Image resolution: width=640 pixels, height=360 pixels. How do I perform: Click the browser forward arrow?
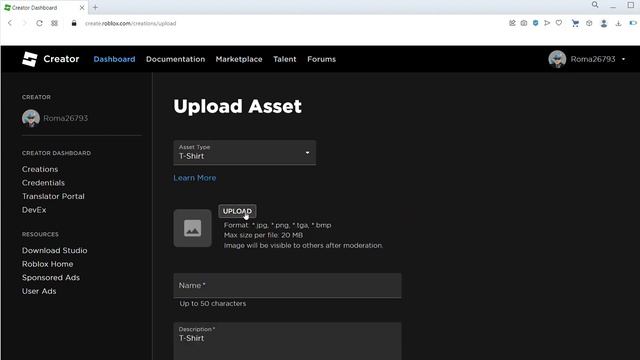coord(24,23)
